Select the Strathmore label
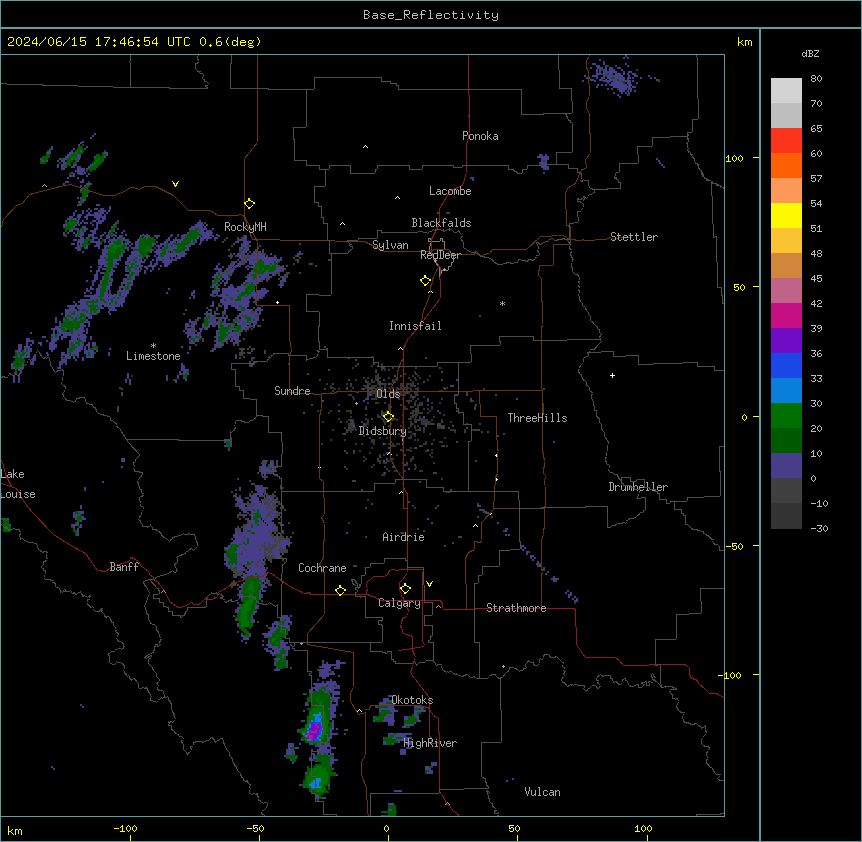The image size is (862, 842). coord(516,608)
